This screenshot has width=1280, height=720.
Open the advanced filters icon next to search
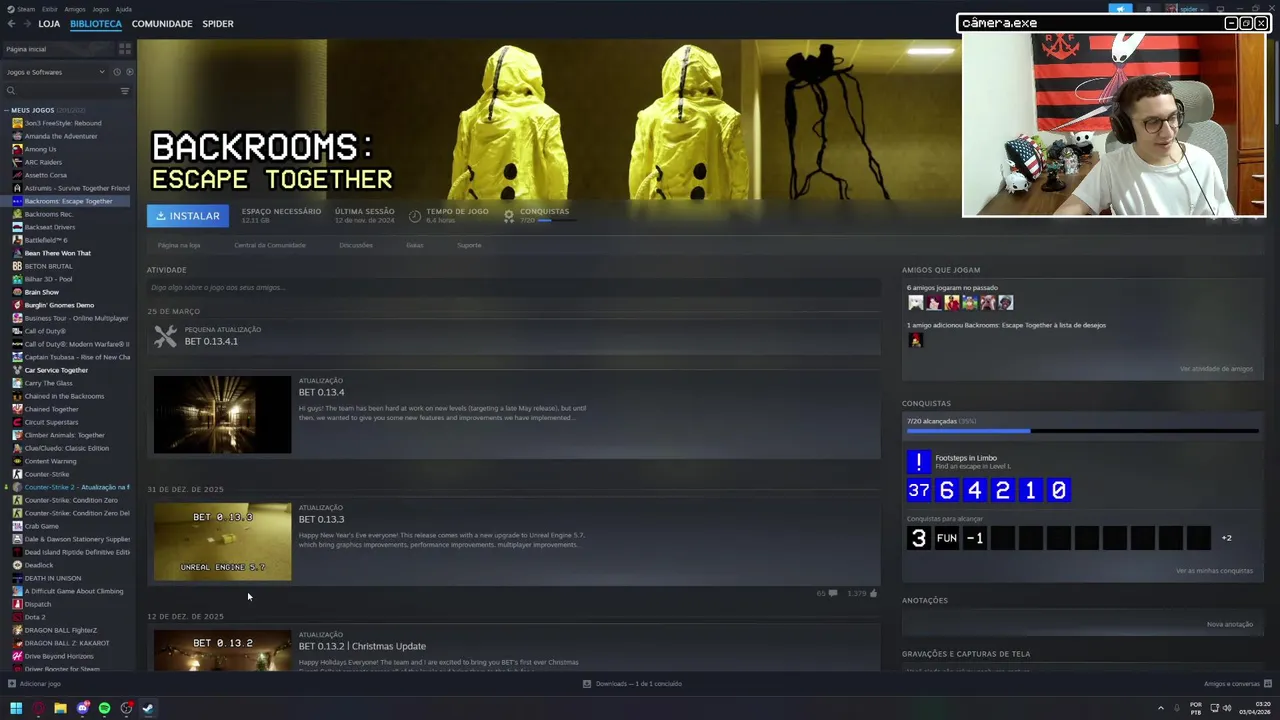(125, 91)
